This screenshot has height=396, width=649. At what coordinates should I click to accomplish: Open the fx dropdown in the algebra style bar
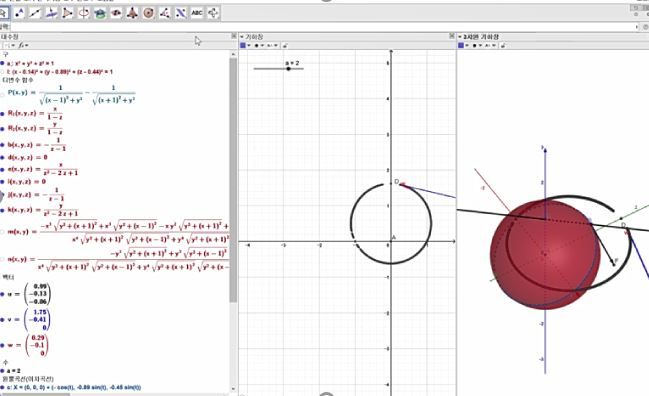(23, 46)
